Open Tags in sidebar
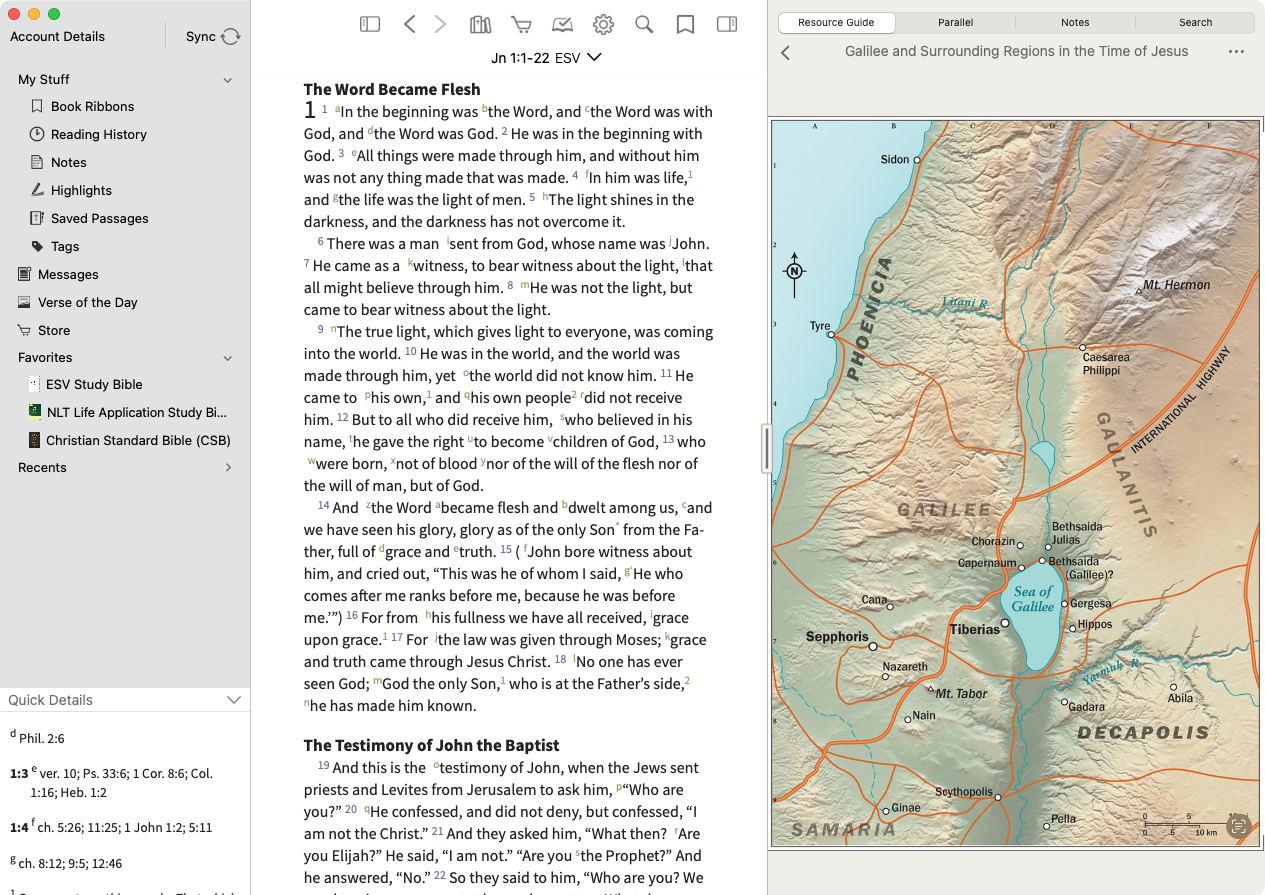The image size is (1265, 895). [65, 246]
